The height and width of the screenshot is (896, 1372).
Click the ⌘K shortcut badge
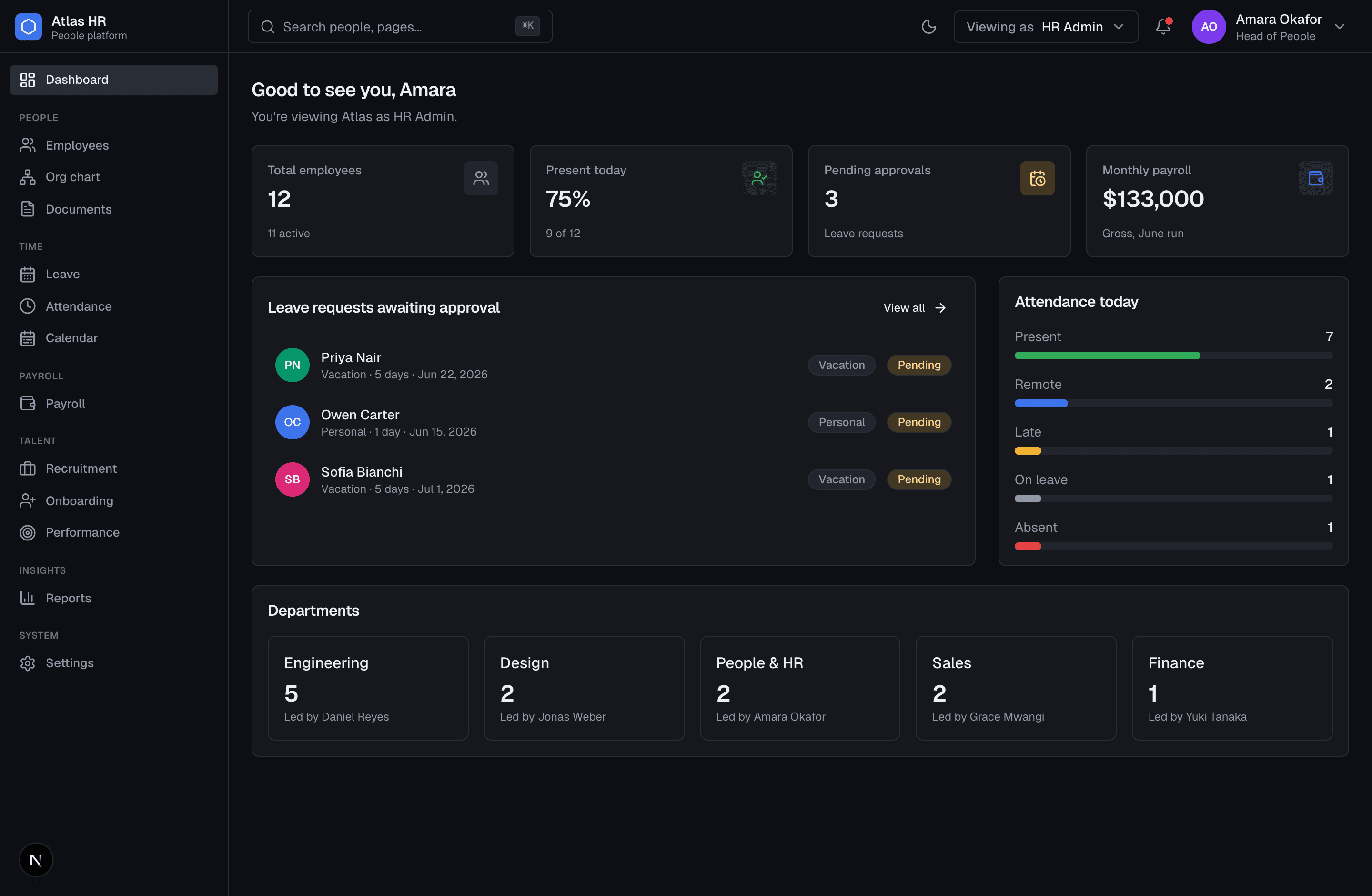coord(527,26)
